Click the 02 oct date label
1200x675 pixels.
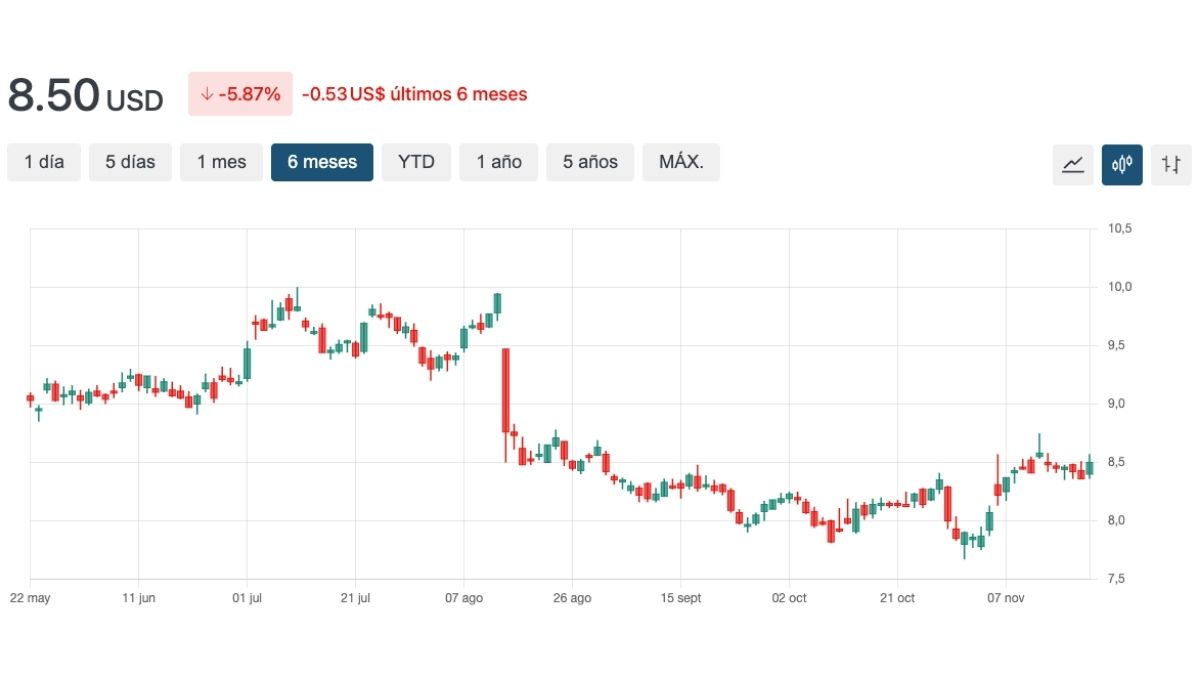click(789, 598)
